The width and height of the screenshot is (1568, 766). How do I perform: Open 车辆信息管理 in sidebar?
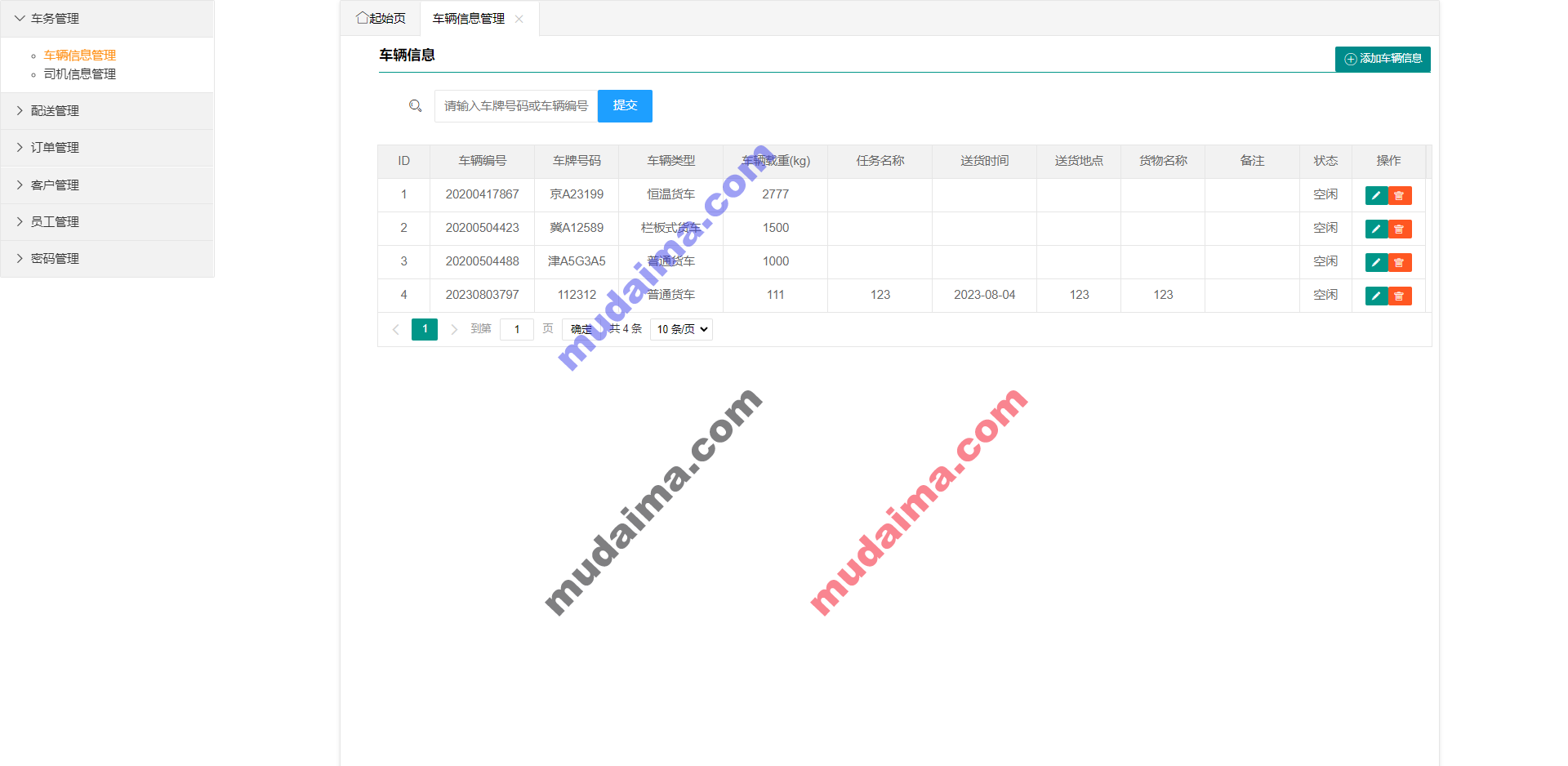click(x=80, y=56)
